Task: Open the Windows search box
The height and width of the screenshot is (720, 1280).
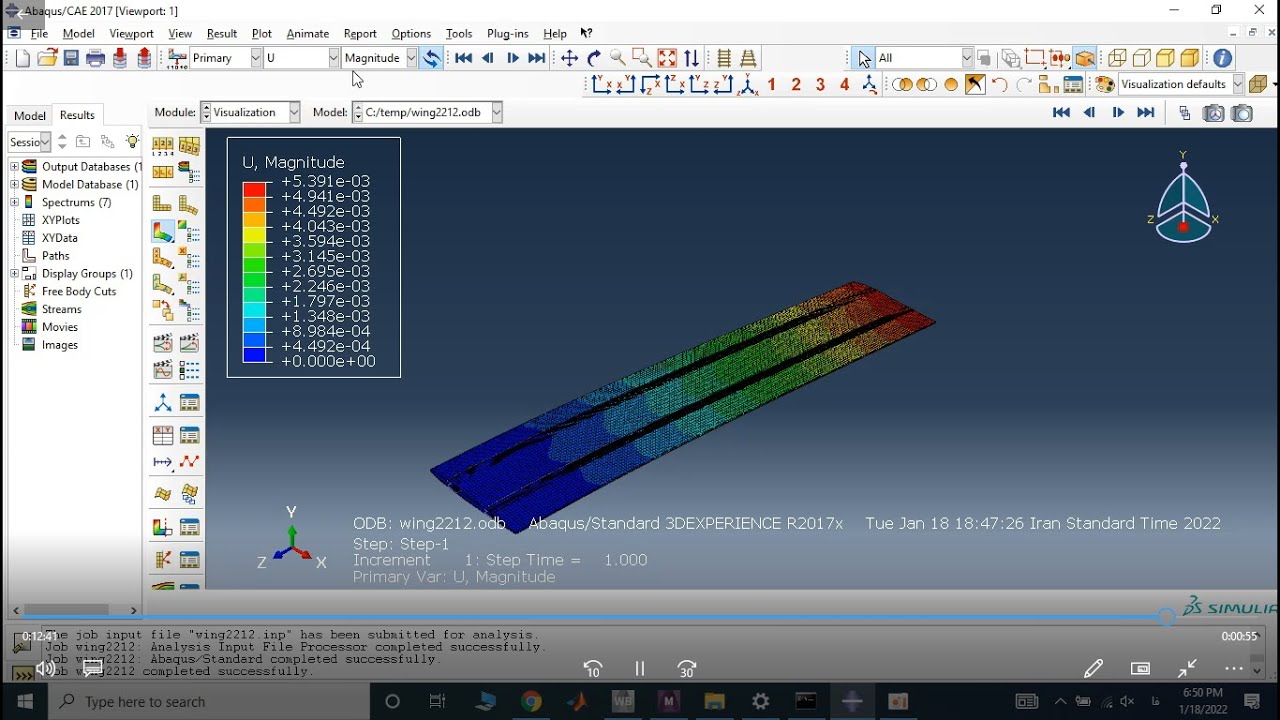Action: (x=210, y=702)
